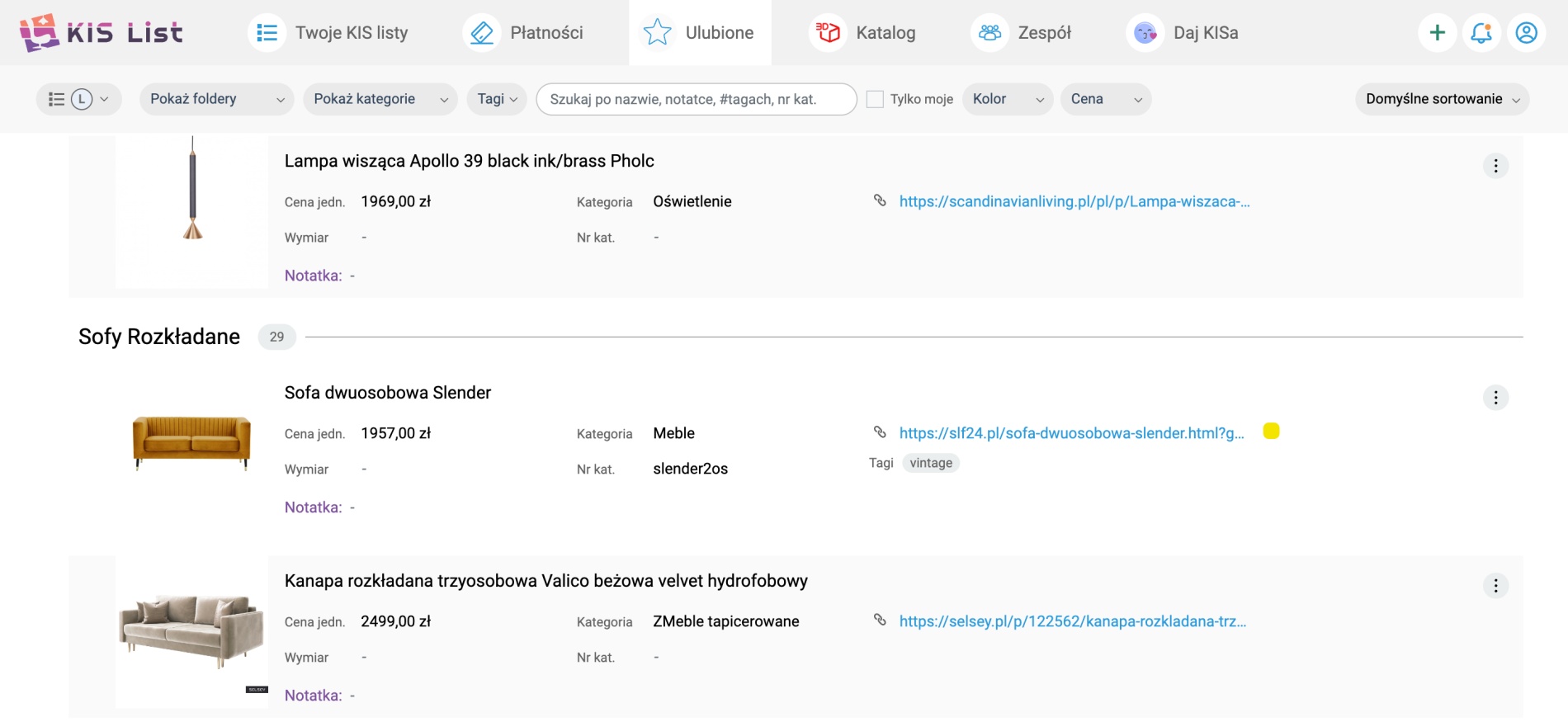Open the Kolor filter dropdown

click(1007, 99)
